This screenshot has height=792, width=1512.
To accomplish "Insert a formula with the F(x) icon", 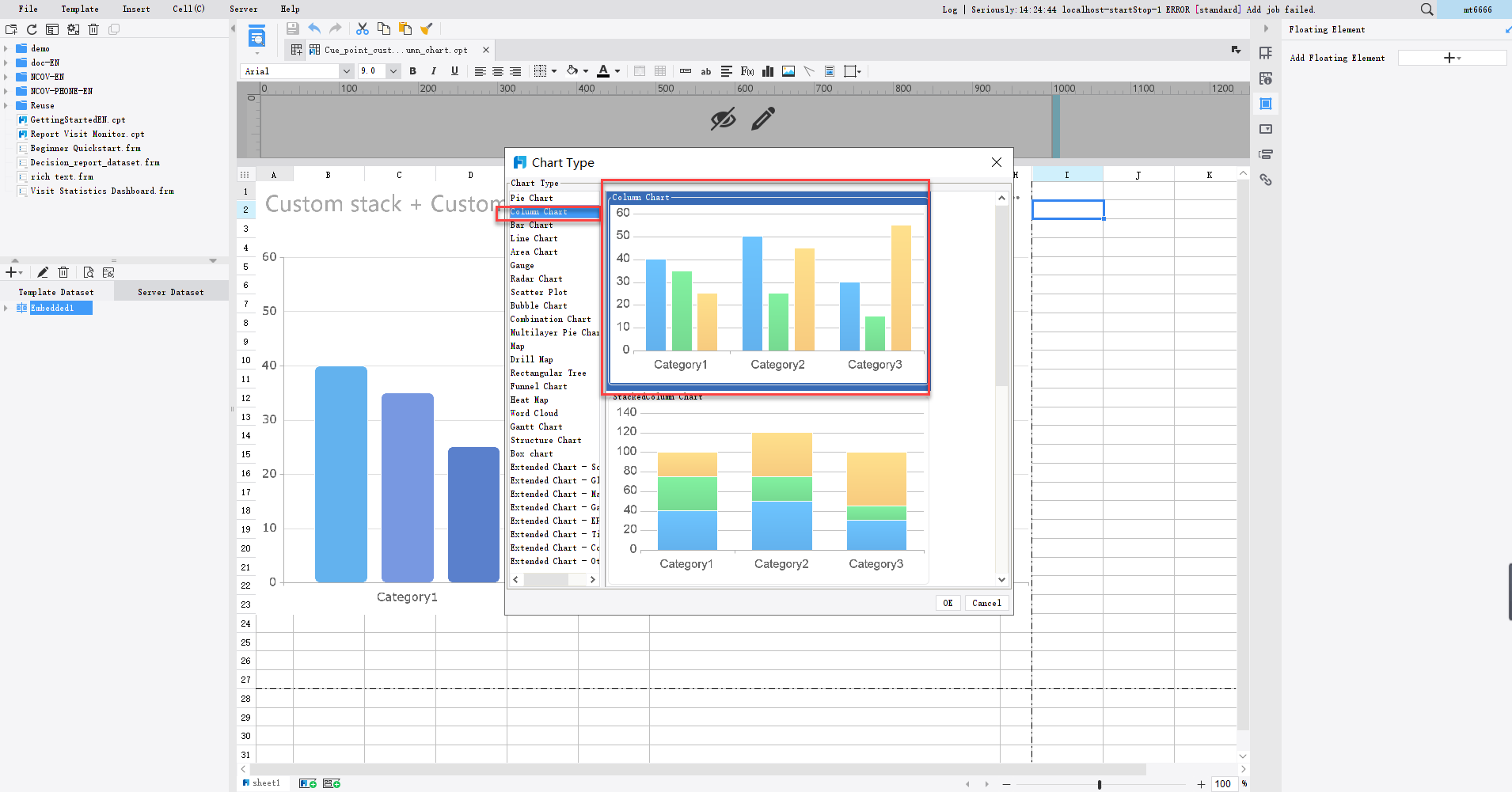I will pyautogui.click(x=747, y=71).
